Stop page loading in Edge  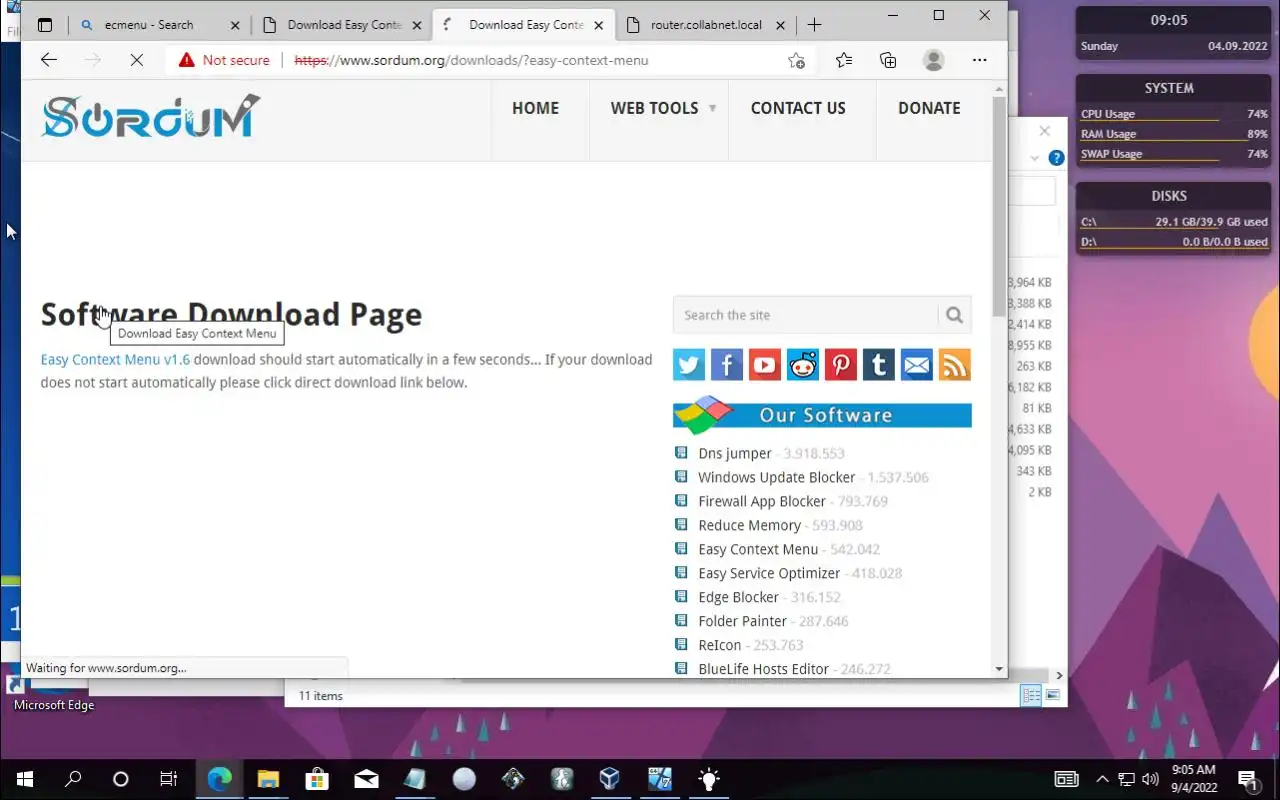(x=137, y=60)
